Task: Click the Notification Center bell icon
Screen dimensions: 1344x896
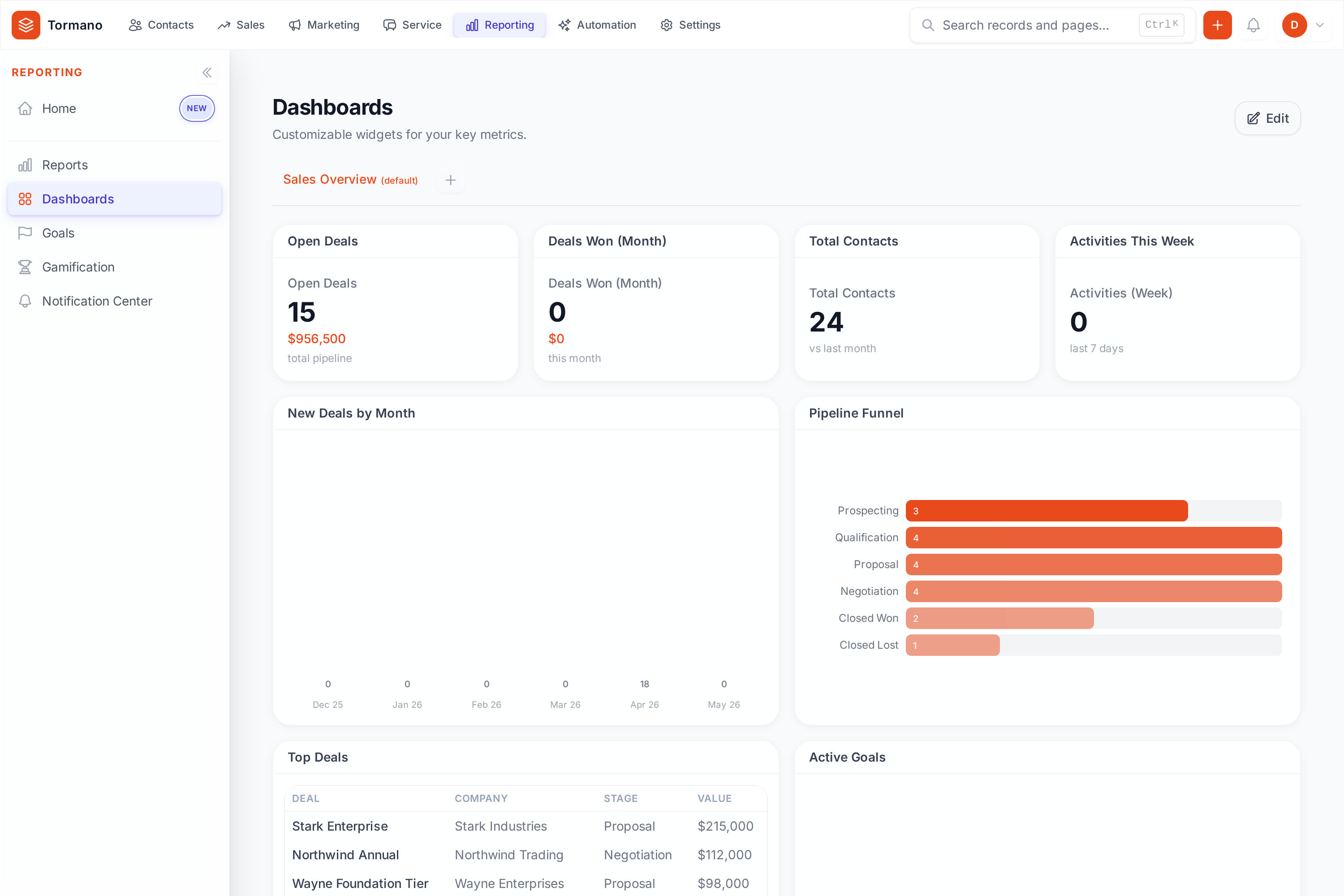Action: pyautogui.click(x=25, y=301)
